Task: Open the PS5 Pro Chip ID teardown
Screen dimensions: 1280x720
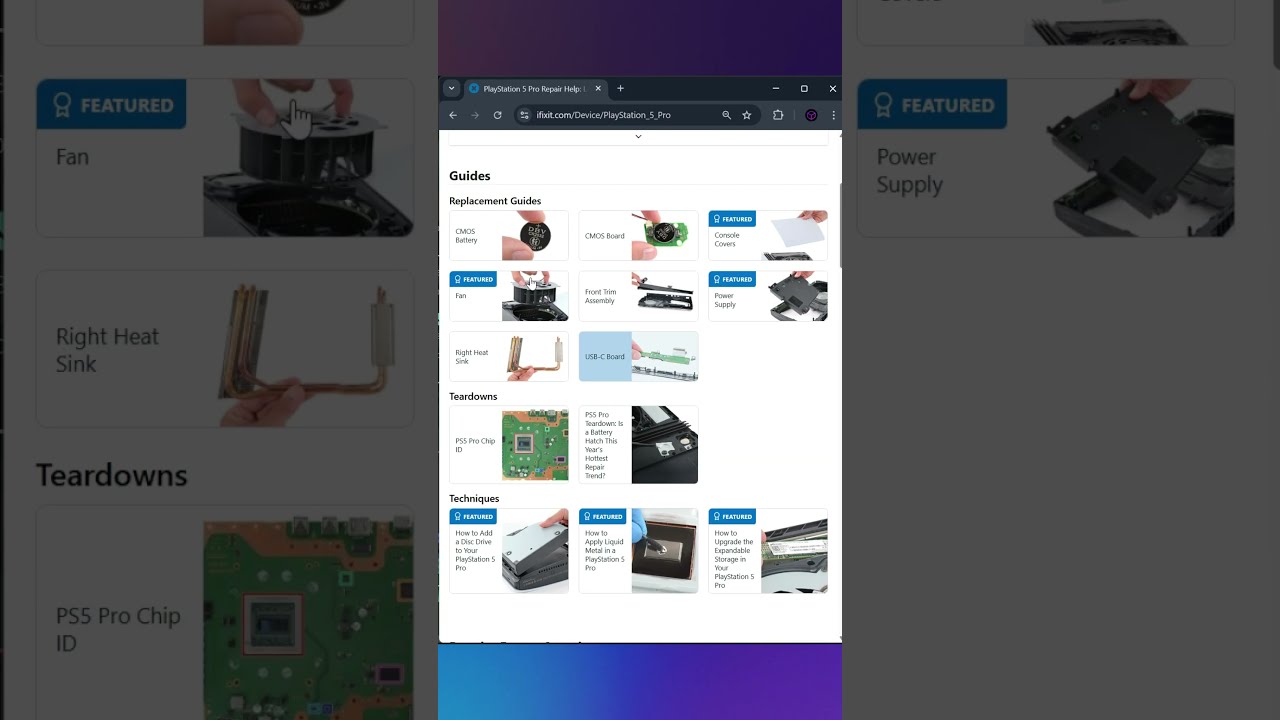Action: [x=508, y=445]
